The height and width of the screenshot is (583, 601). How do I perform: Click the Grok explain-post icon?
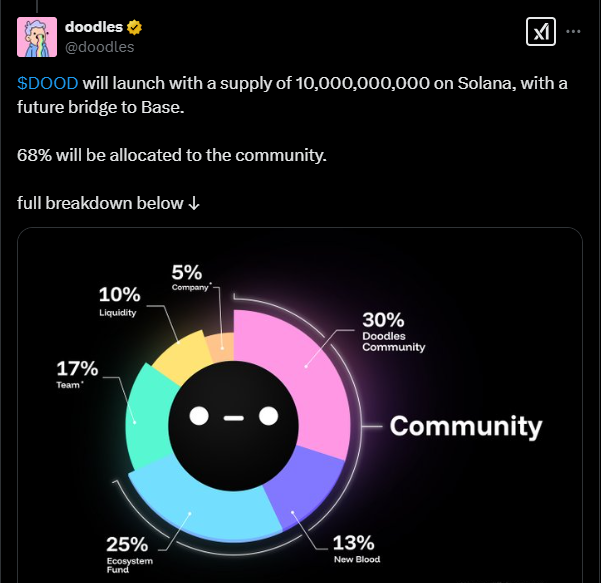click(540, 31)
